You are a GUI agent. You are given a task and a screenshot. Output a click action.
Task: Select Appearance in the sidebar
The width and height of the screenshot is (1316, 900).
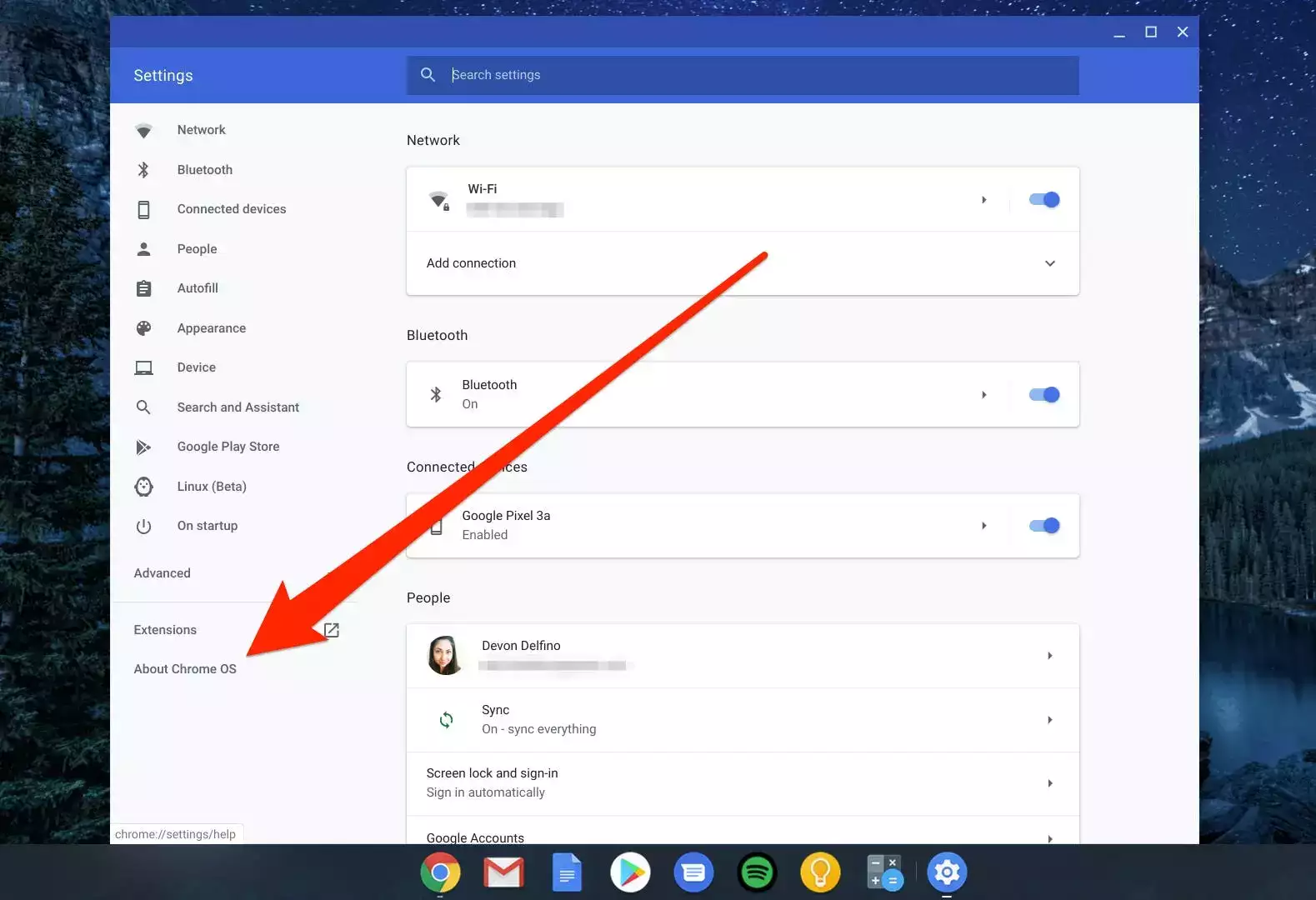[x=211, y=328]
